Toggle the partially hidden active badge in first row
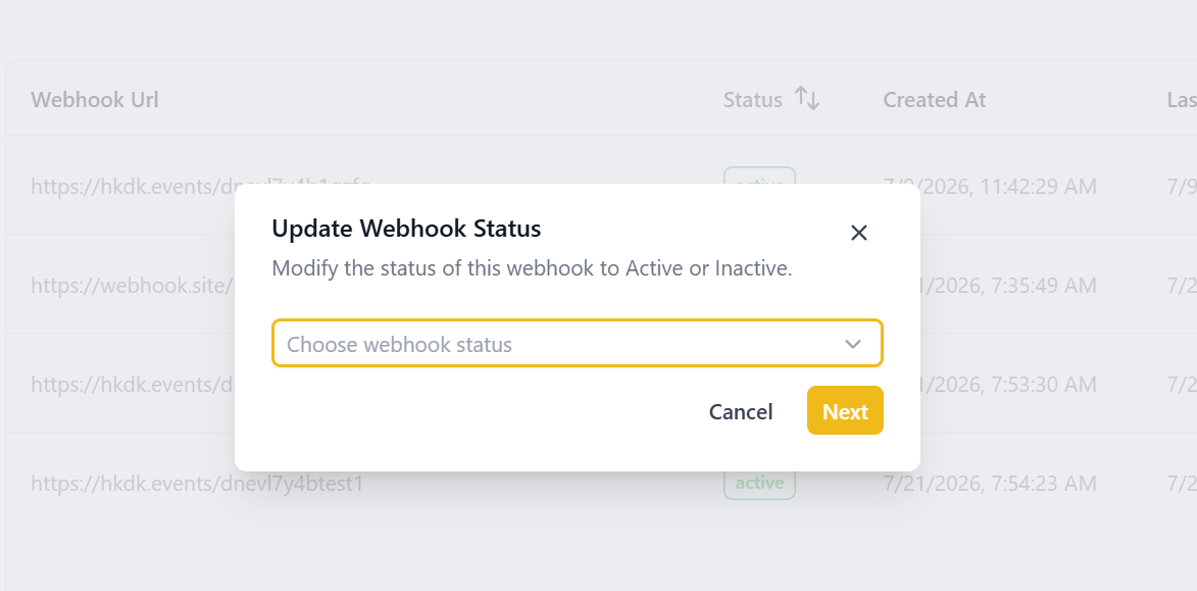Image resolution: width=1197 pixels, height=591 pixels. tap(760, 175)
